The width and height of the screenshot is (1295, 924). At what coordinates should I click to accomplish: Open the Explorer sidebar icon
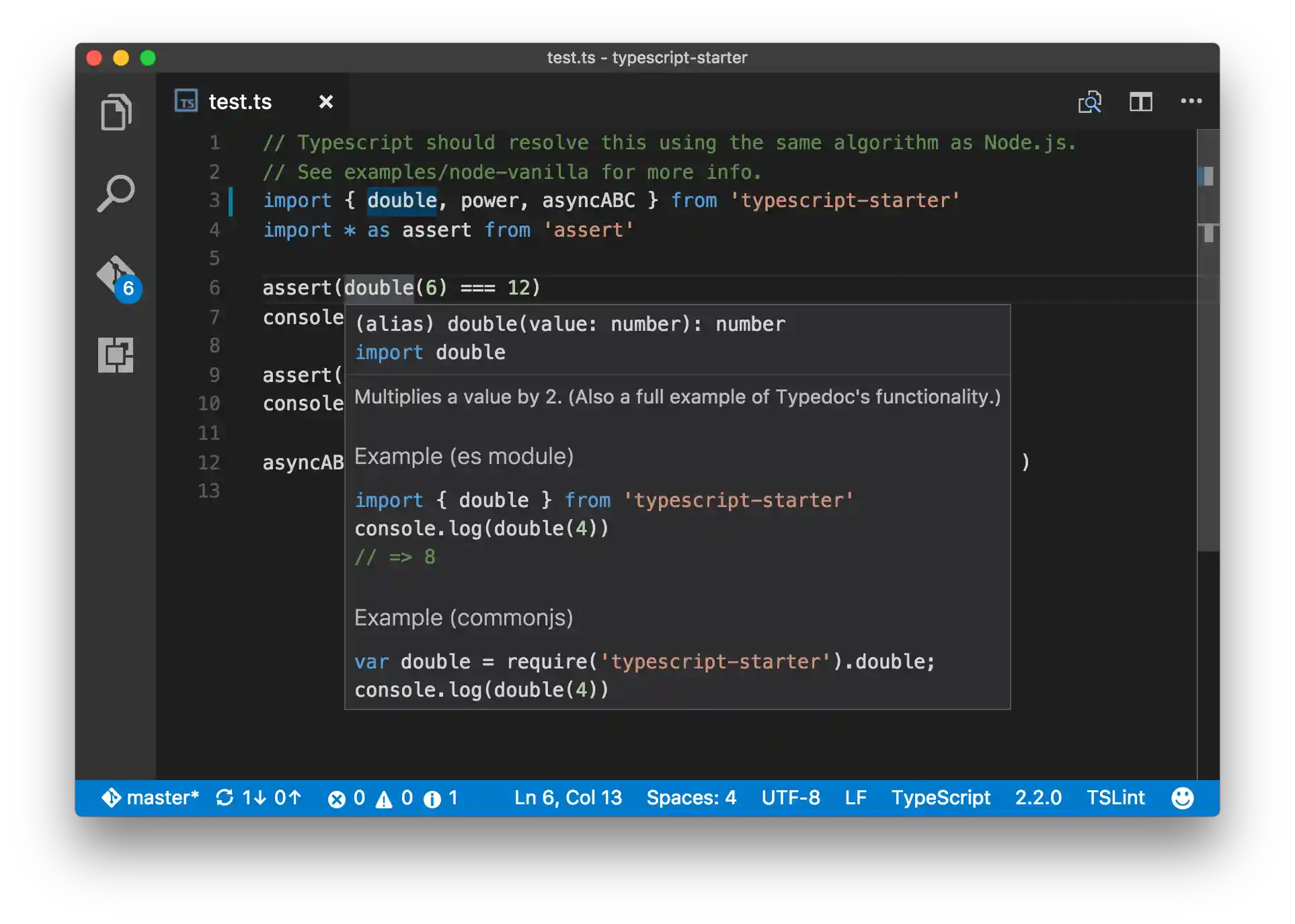click(116, 111)
